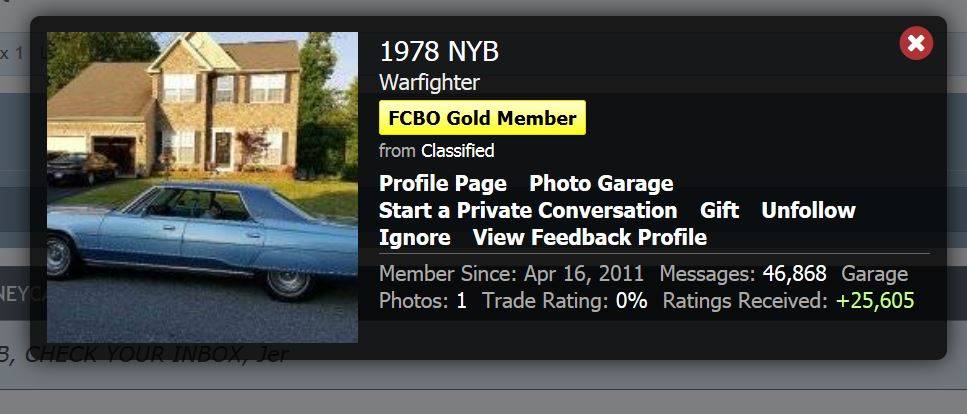Open the Garage Photos count of 1
The width and height of the screenshot is (967, 414).
coord(461,301)
